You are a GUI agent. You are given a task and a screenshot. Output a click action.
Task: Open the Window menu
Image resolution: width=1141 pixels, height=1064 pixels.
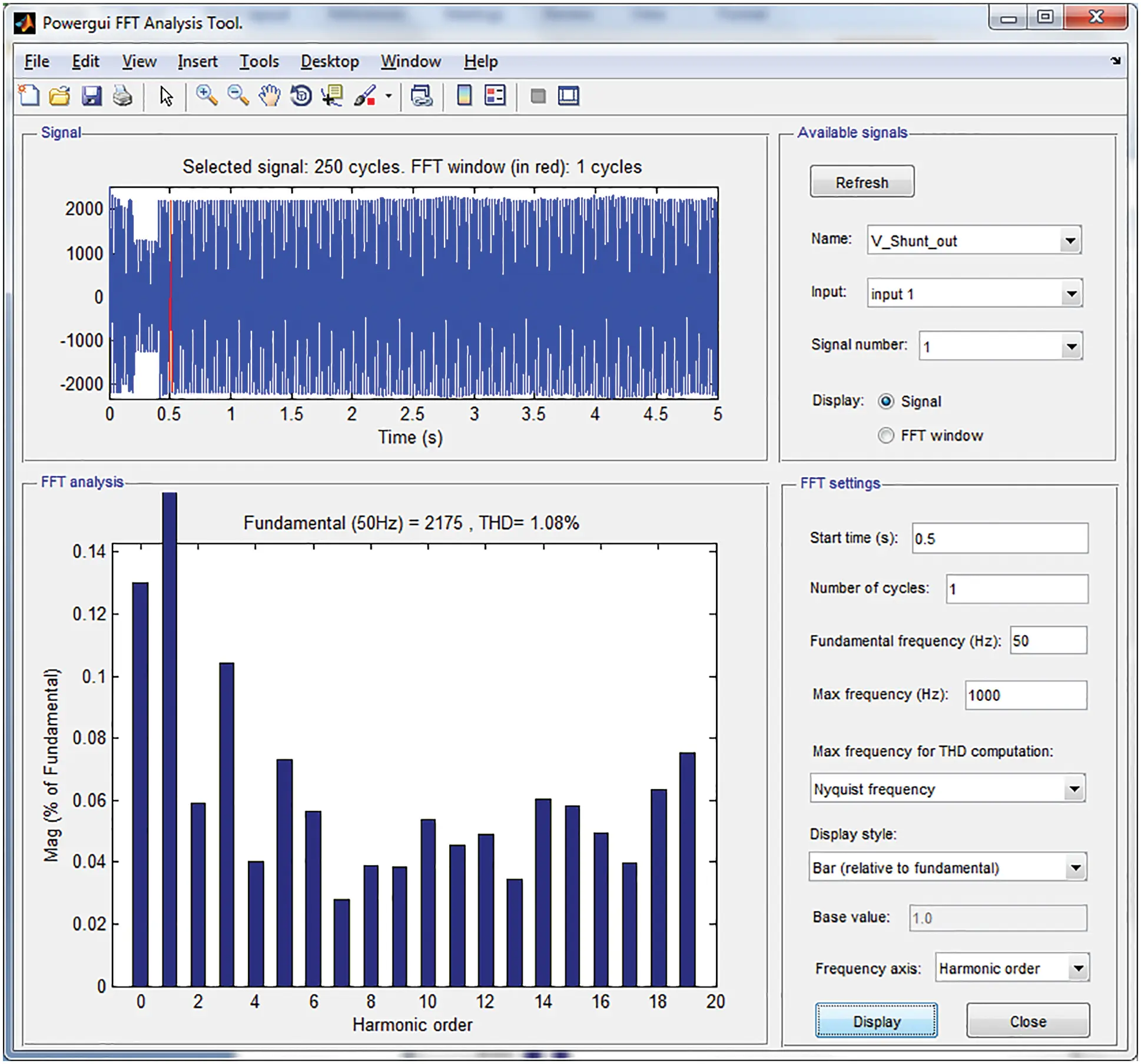coord(410,61)
